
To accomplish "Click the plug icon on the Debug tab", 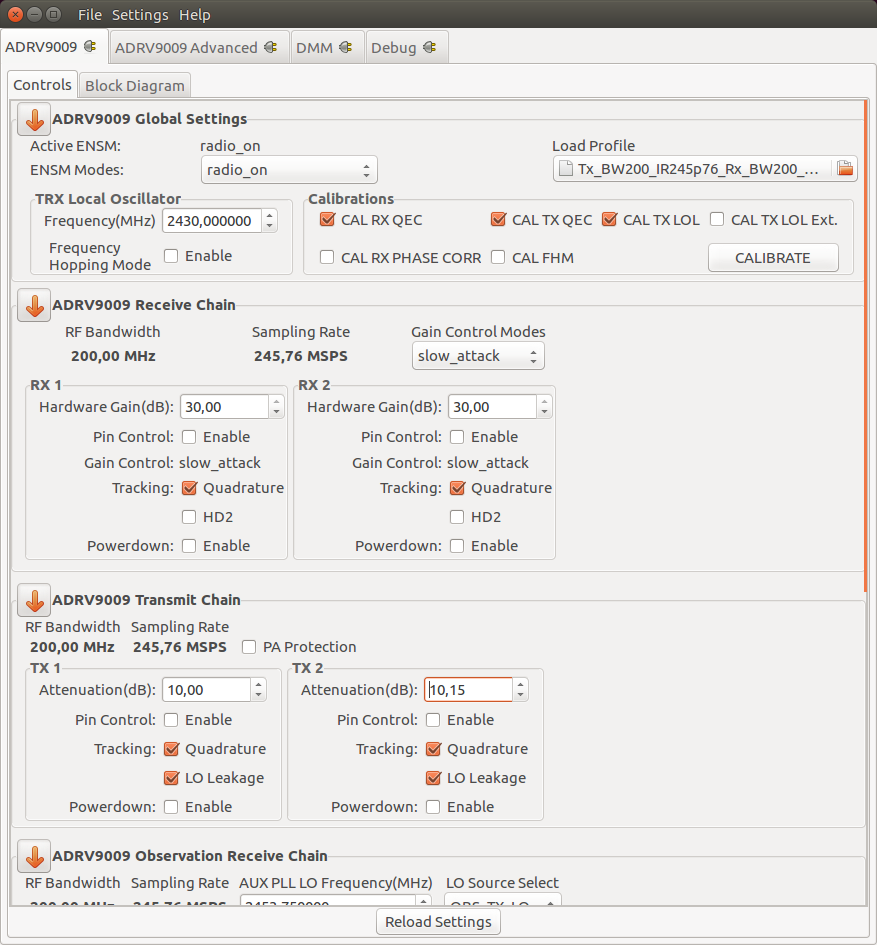I will 428,46.
